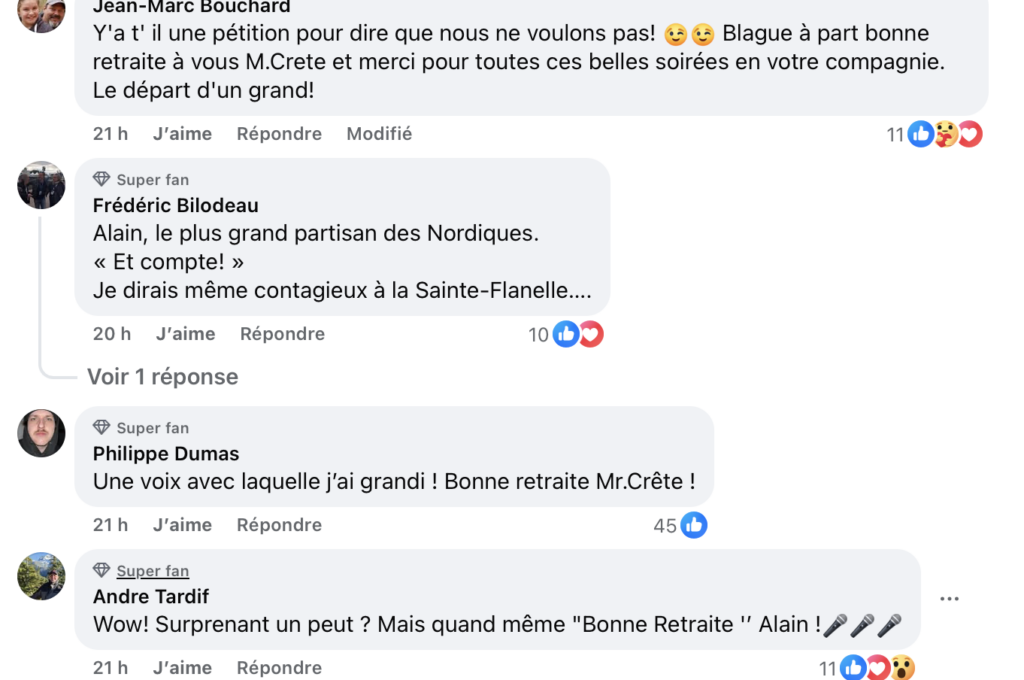Click Répondre on Andre Tardif's comment

282,667
